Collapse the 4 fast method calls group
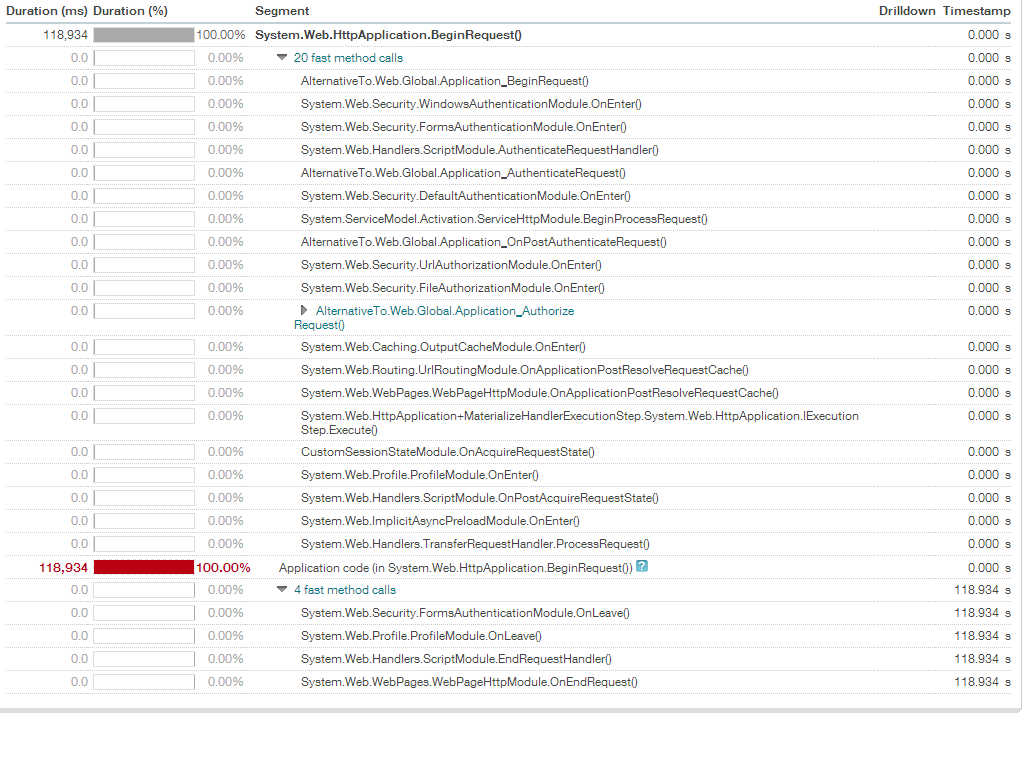The image size is (1024, 768). coord(282,589)
